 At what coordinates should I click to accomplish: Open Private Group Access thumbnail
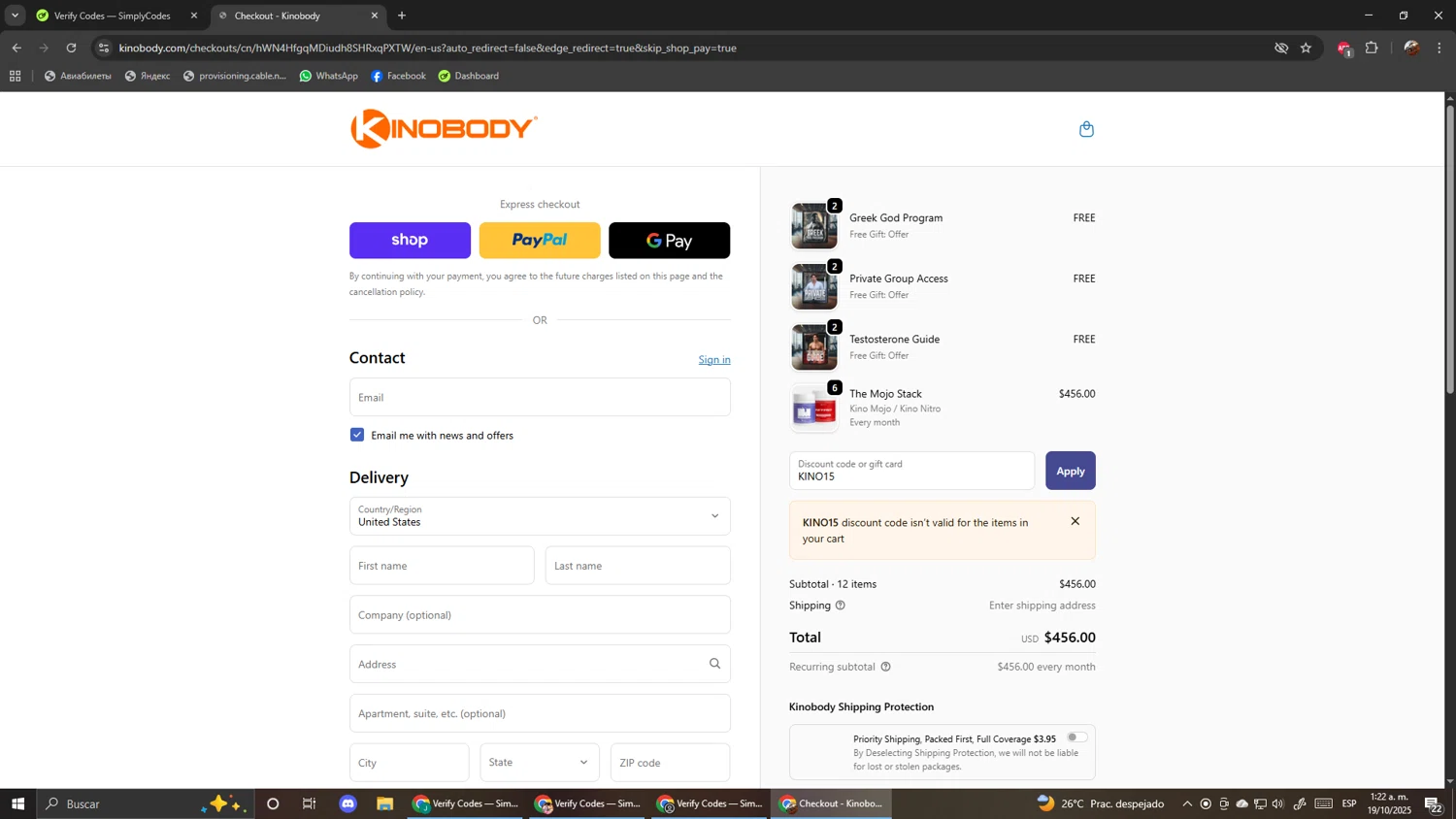tap(814, 286)
